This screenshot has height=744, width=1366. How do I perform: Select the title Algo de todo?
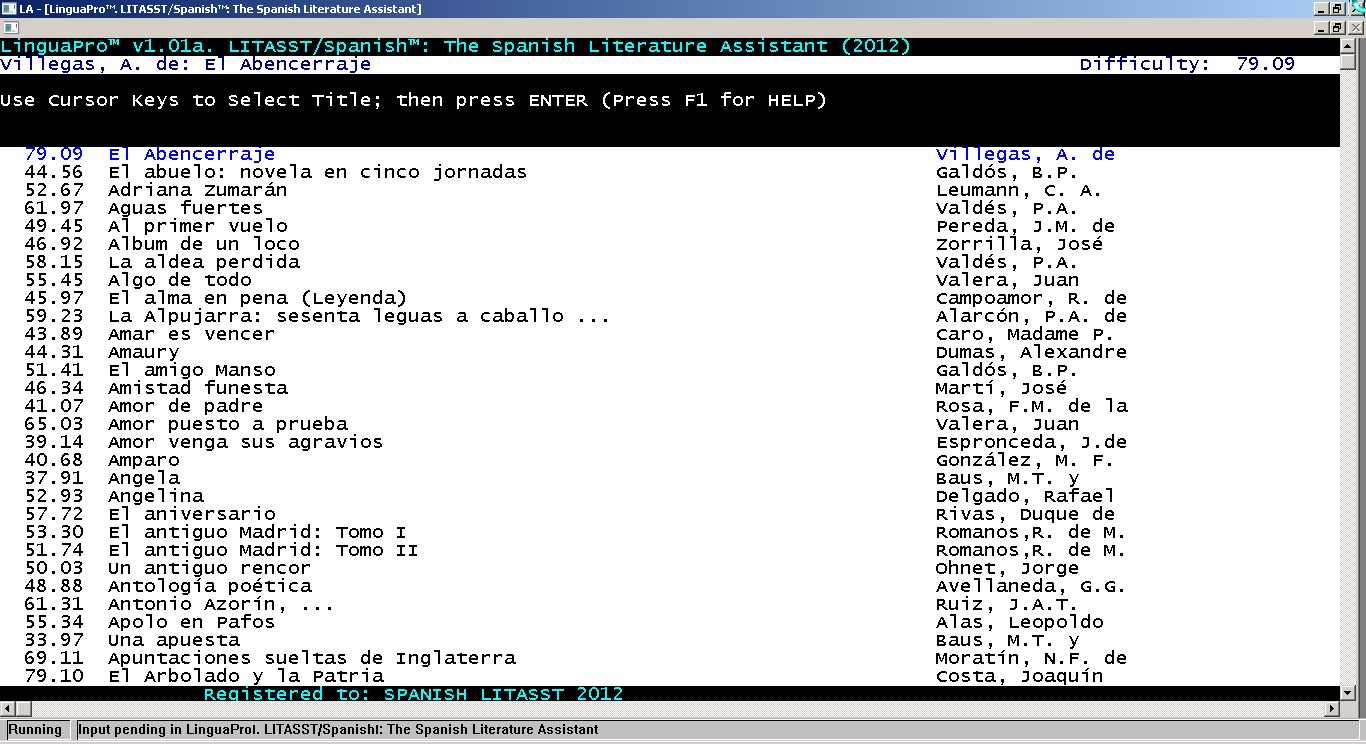point(179,280)
